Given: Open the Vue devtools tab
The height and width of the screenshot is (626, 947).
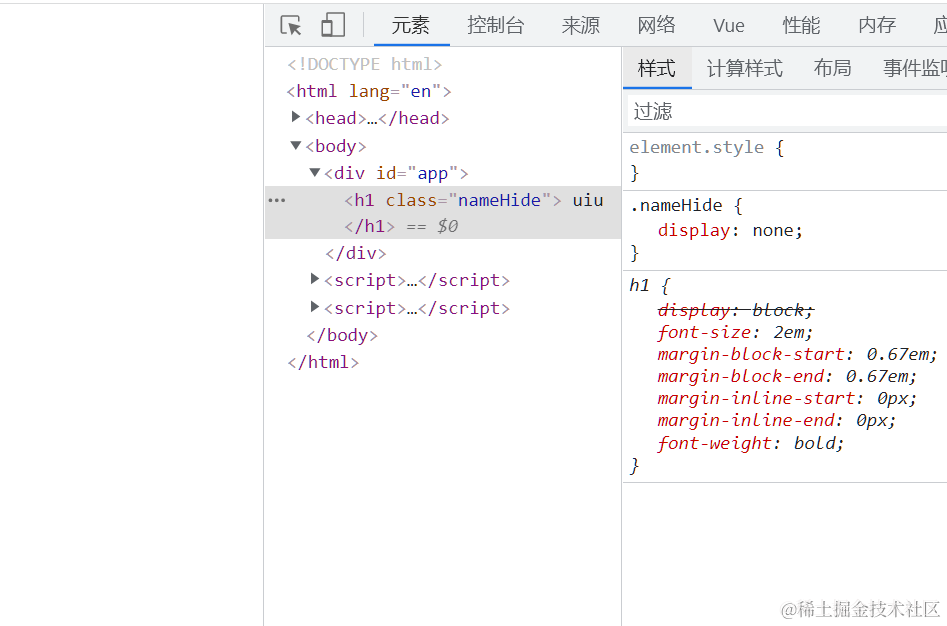Looking at the screenshot, I should (x=728, y=25).
